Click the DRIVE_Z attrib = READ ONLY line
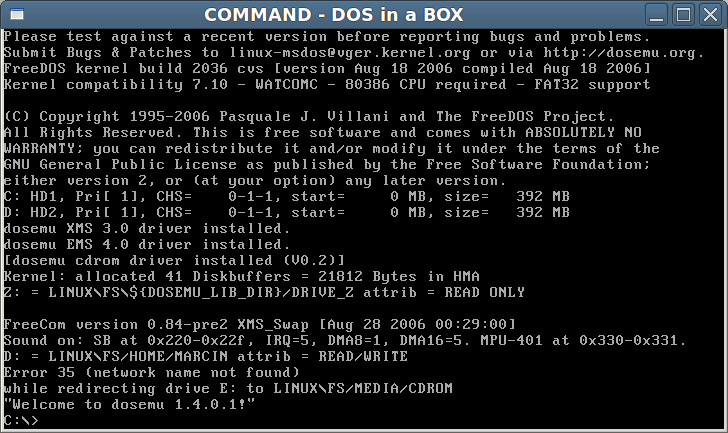 [264, 292]
